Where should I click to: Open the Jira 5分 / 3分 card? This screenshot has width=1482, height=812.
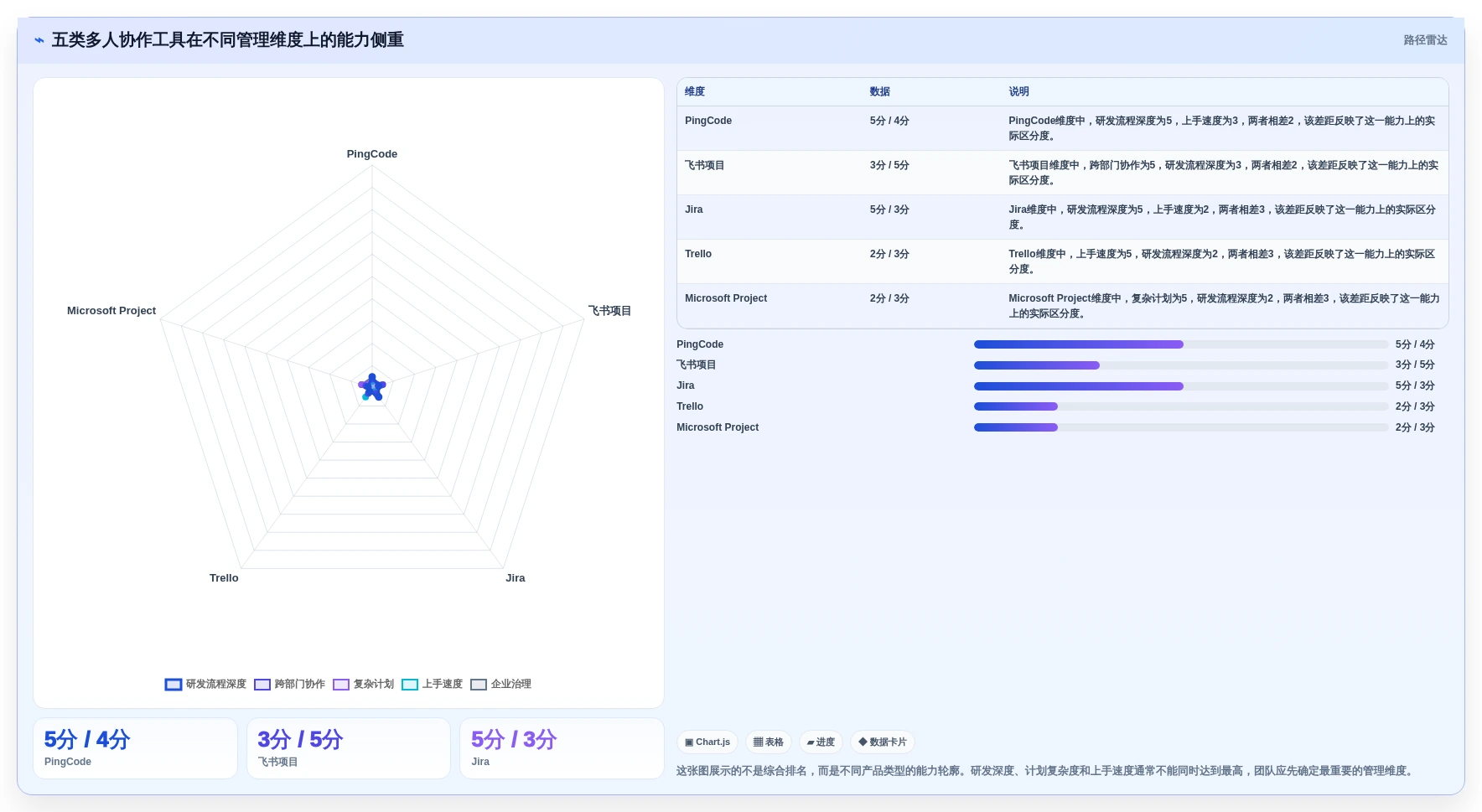click(x=562, y=748)
